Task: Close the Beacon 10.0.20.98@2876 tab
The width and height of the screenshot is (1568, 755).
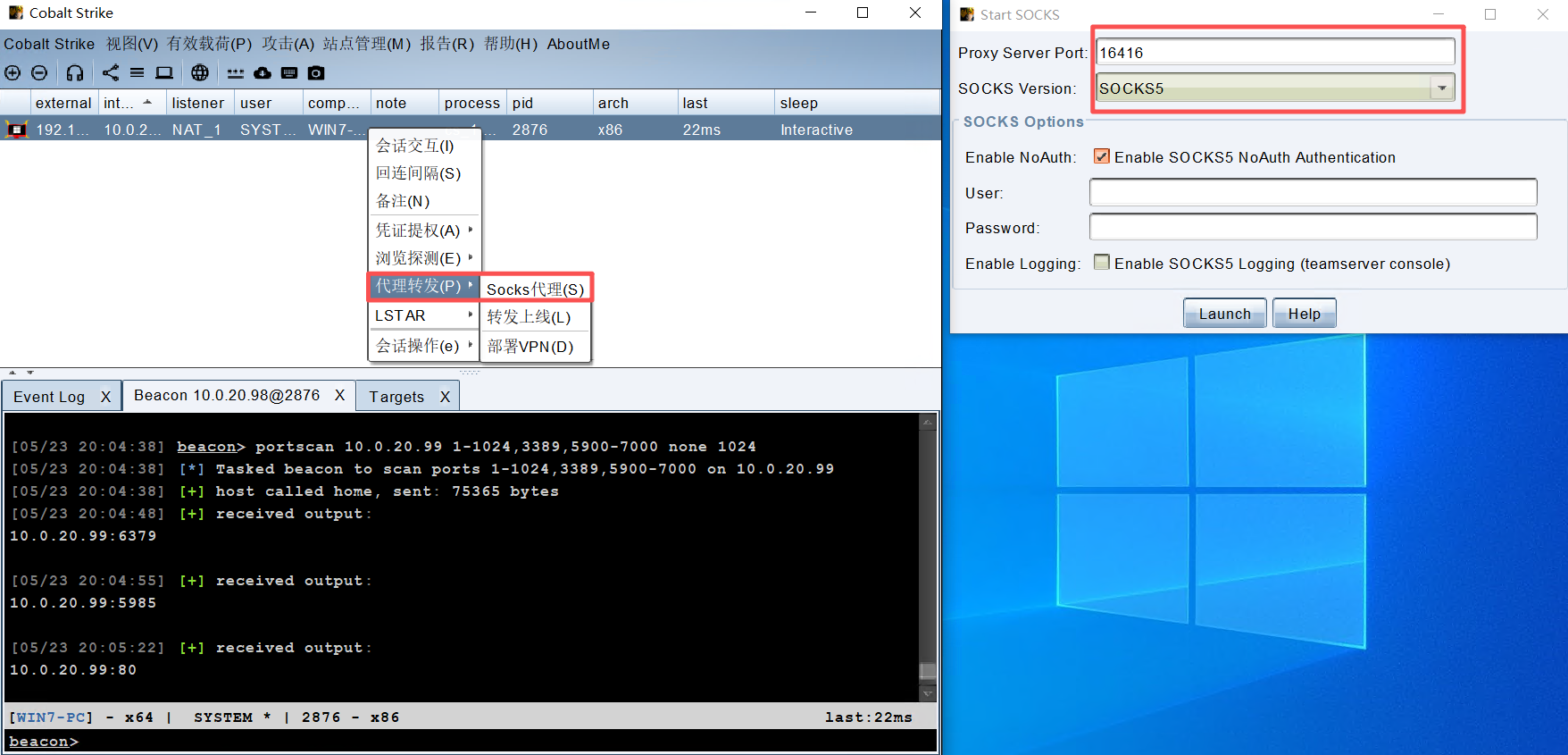Action: click(x=339, y=395)
